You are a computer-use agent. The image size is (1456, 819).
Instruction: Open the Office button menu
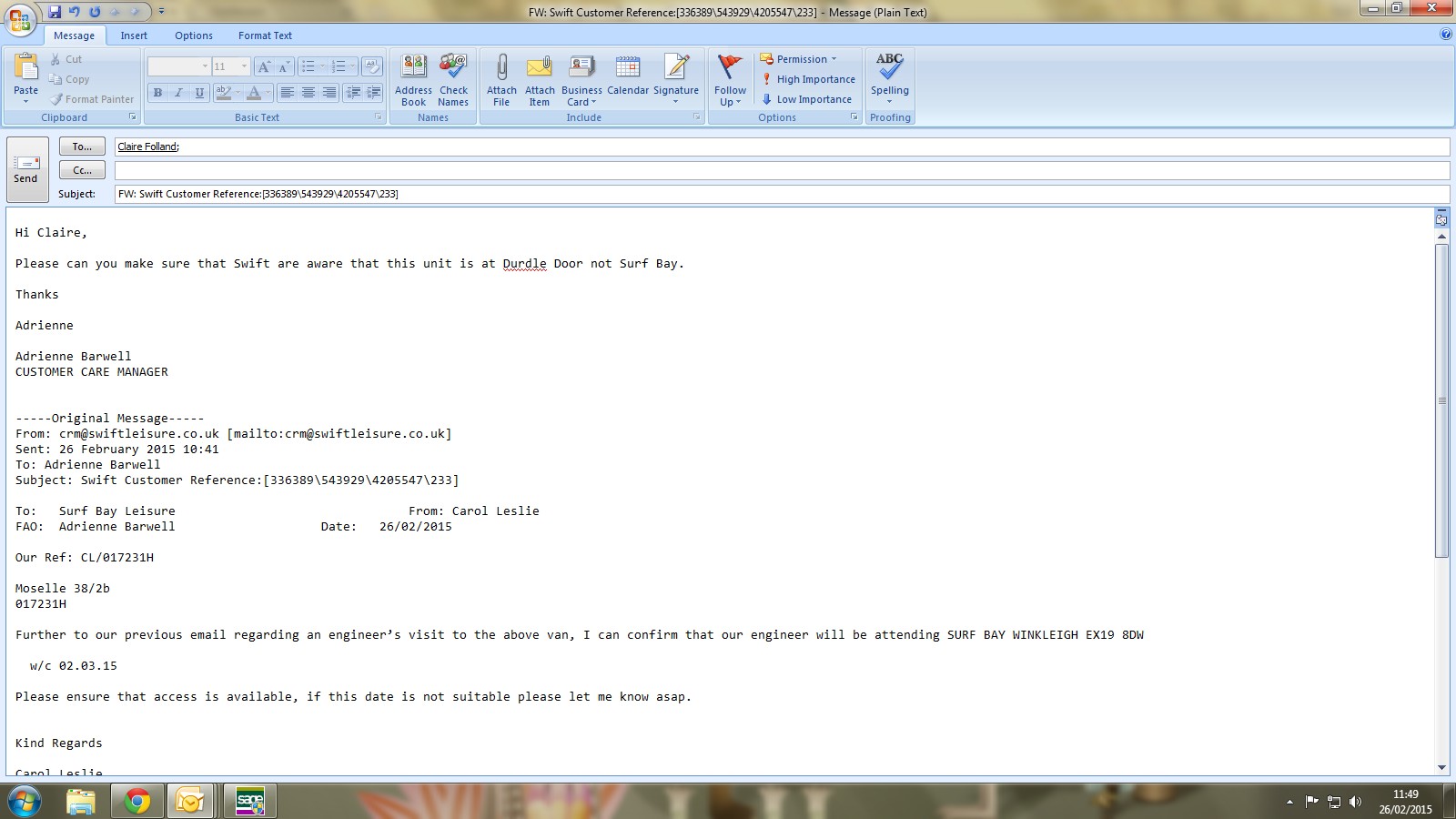(20, 19)
